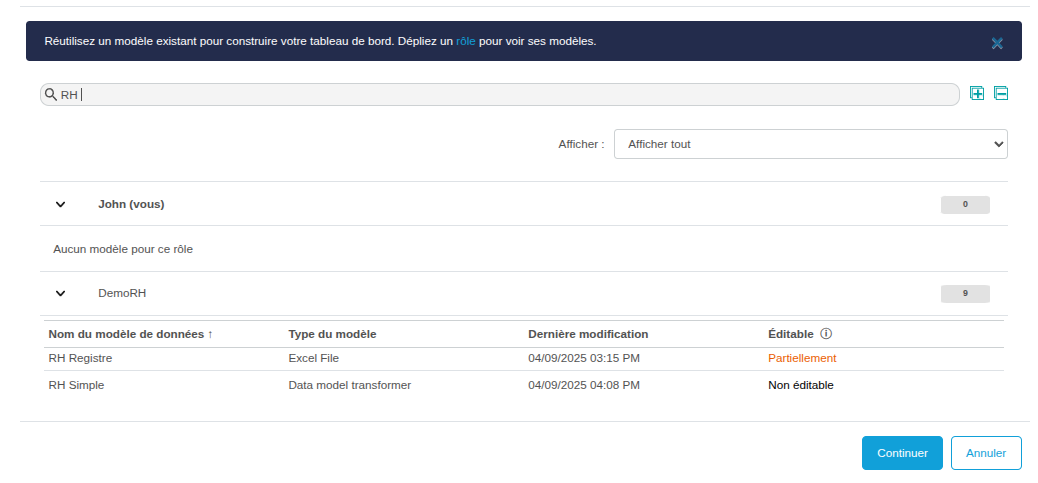Sort by Type du modèle column
This screenshot has width=1038, height=483.
click(x=332, y=334)
